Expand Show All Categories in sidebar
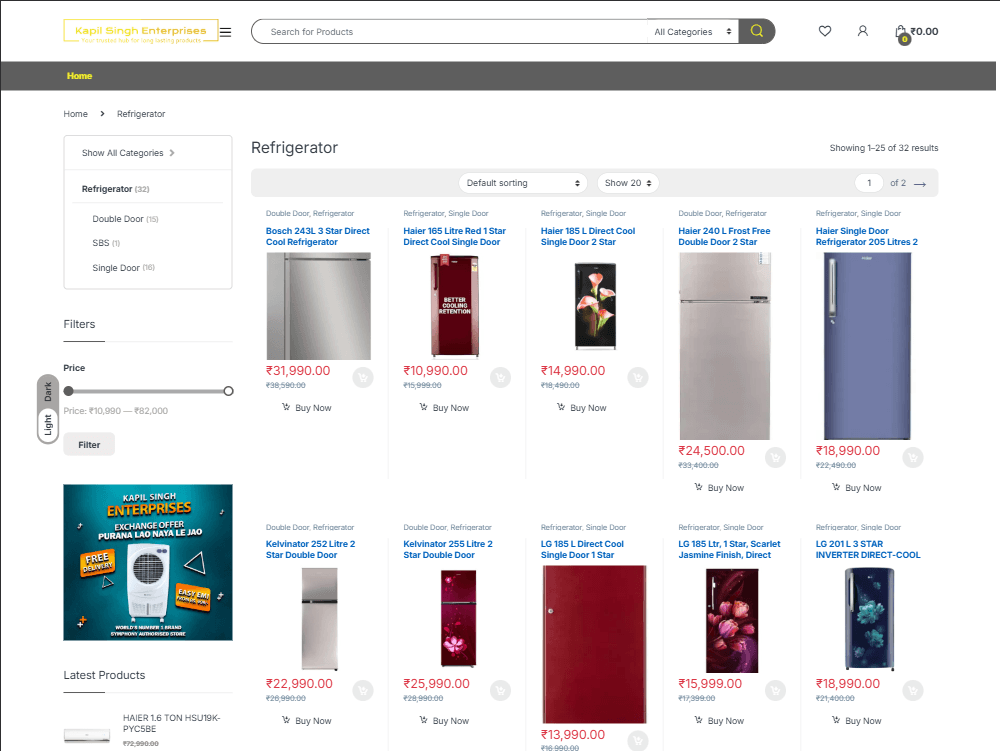Viewport: 1000px width, 751px height. [128, 153]
